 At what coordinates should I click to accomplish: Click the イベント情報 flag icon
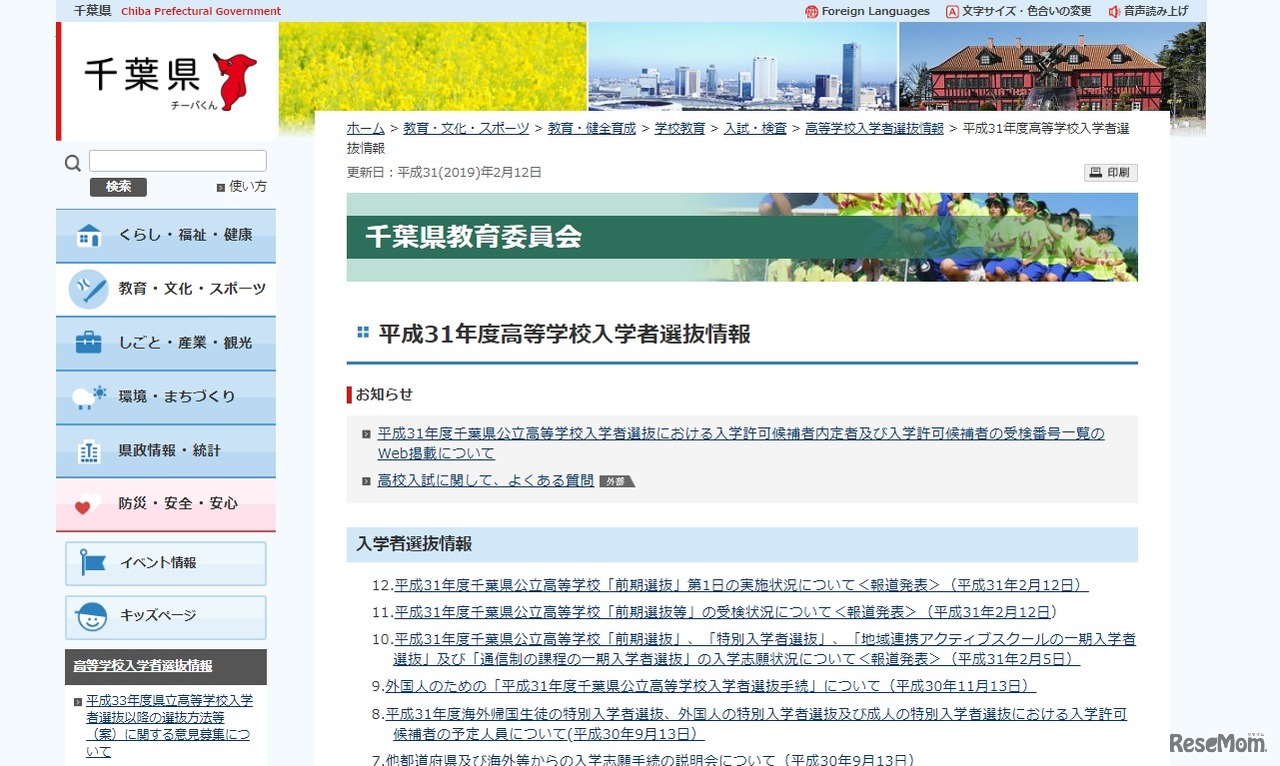click(90, 563)
